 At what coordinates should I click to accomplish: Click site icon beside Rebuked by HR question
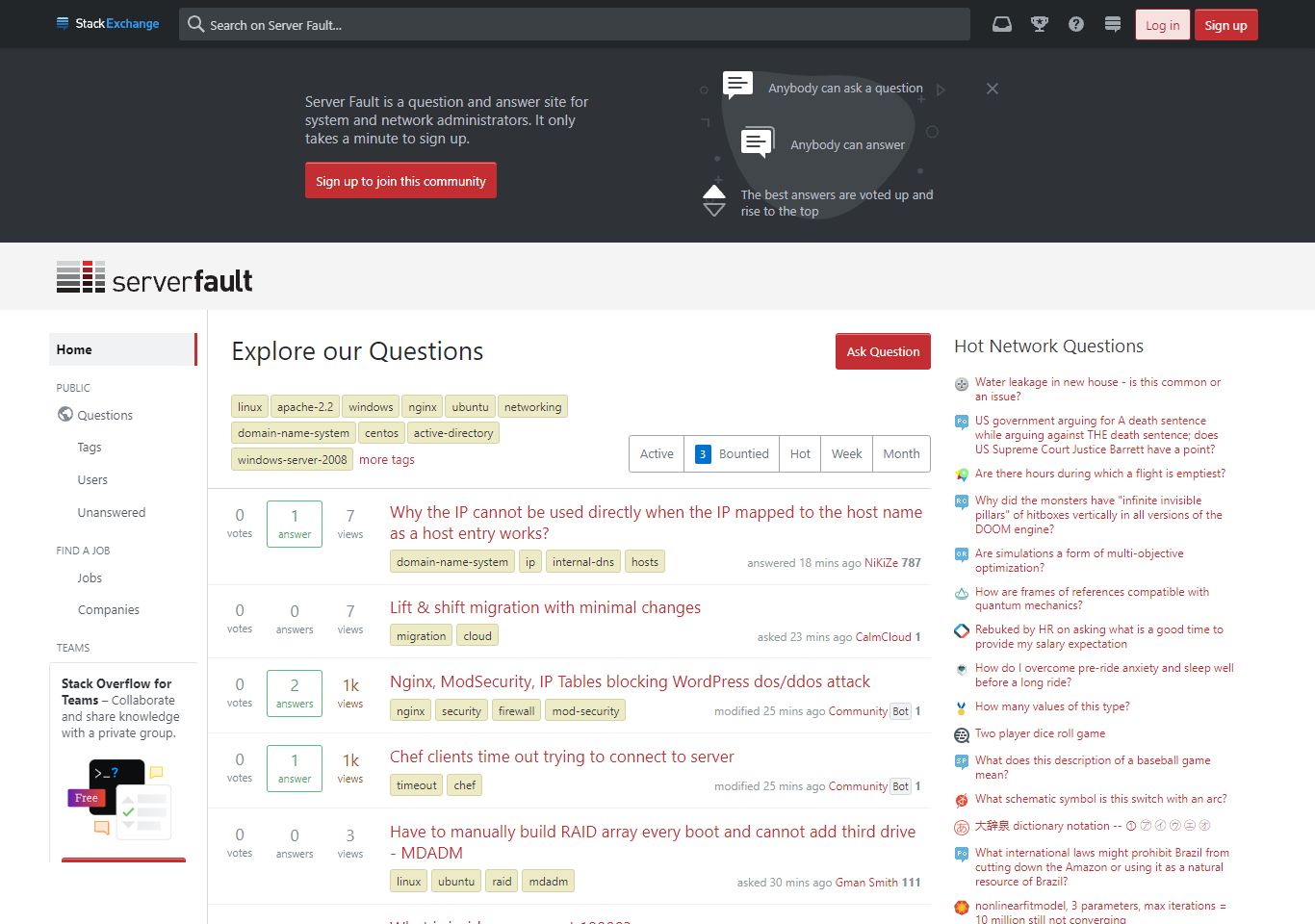[x=961, y=630]
